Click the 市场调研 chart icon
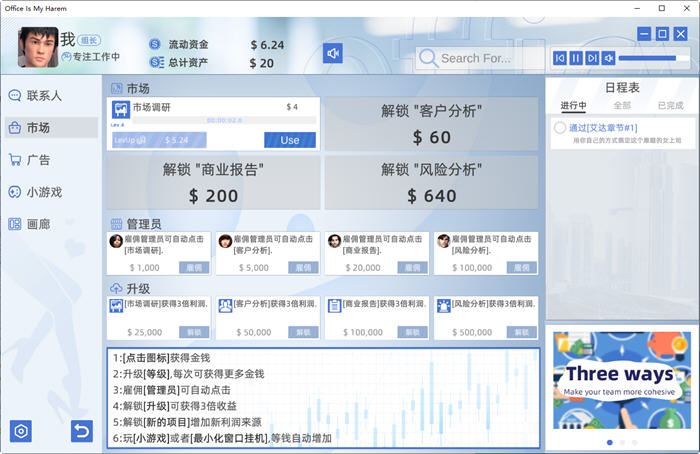The image size is (700, 454). (119, 108)
